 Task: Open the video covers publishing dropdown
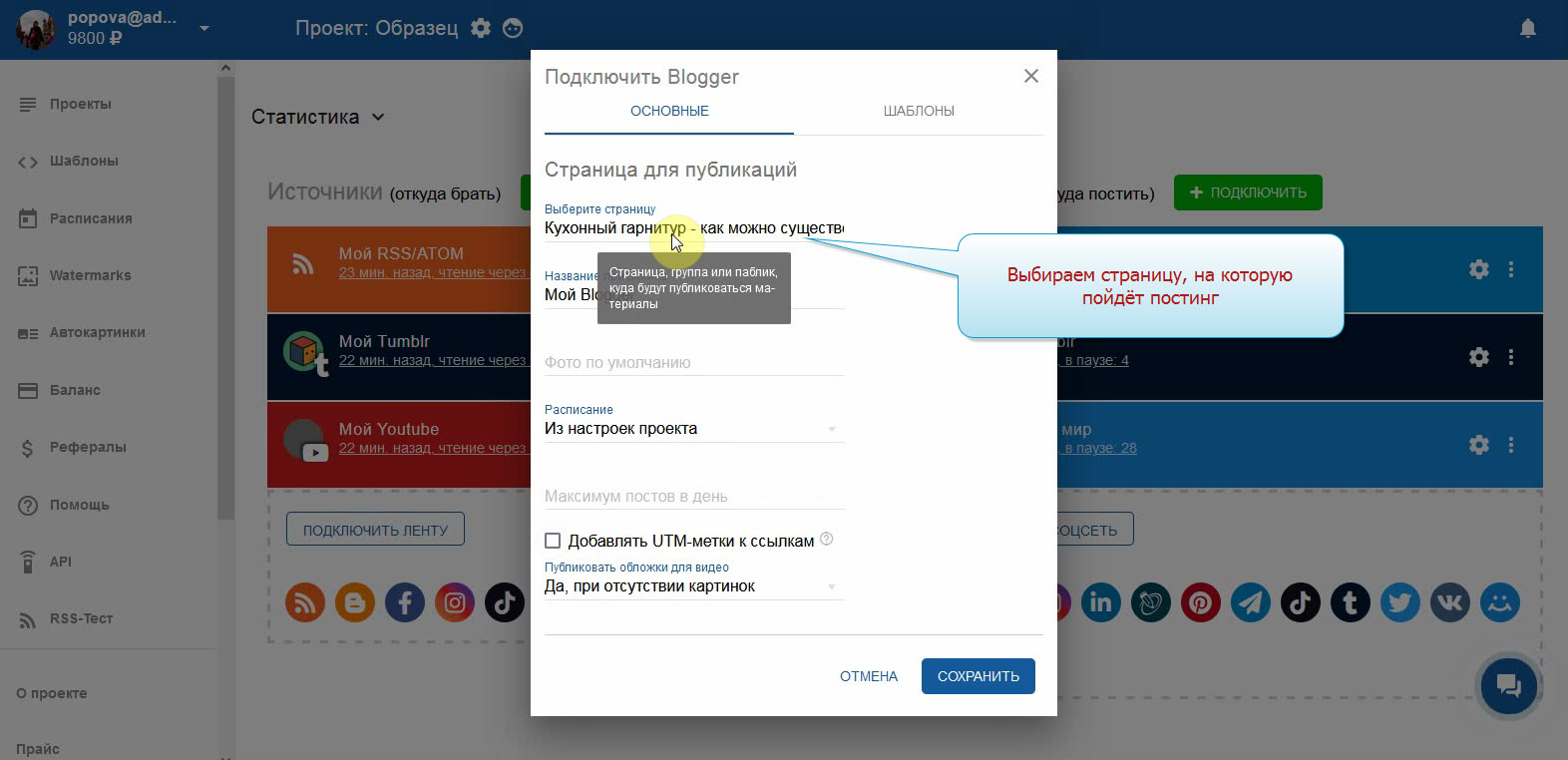693,586
